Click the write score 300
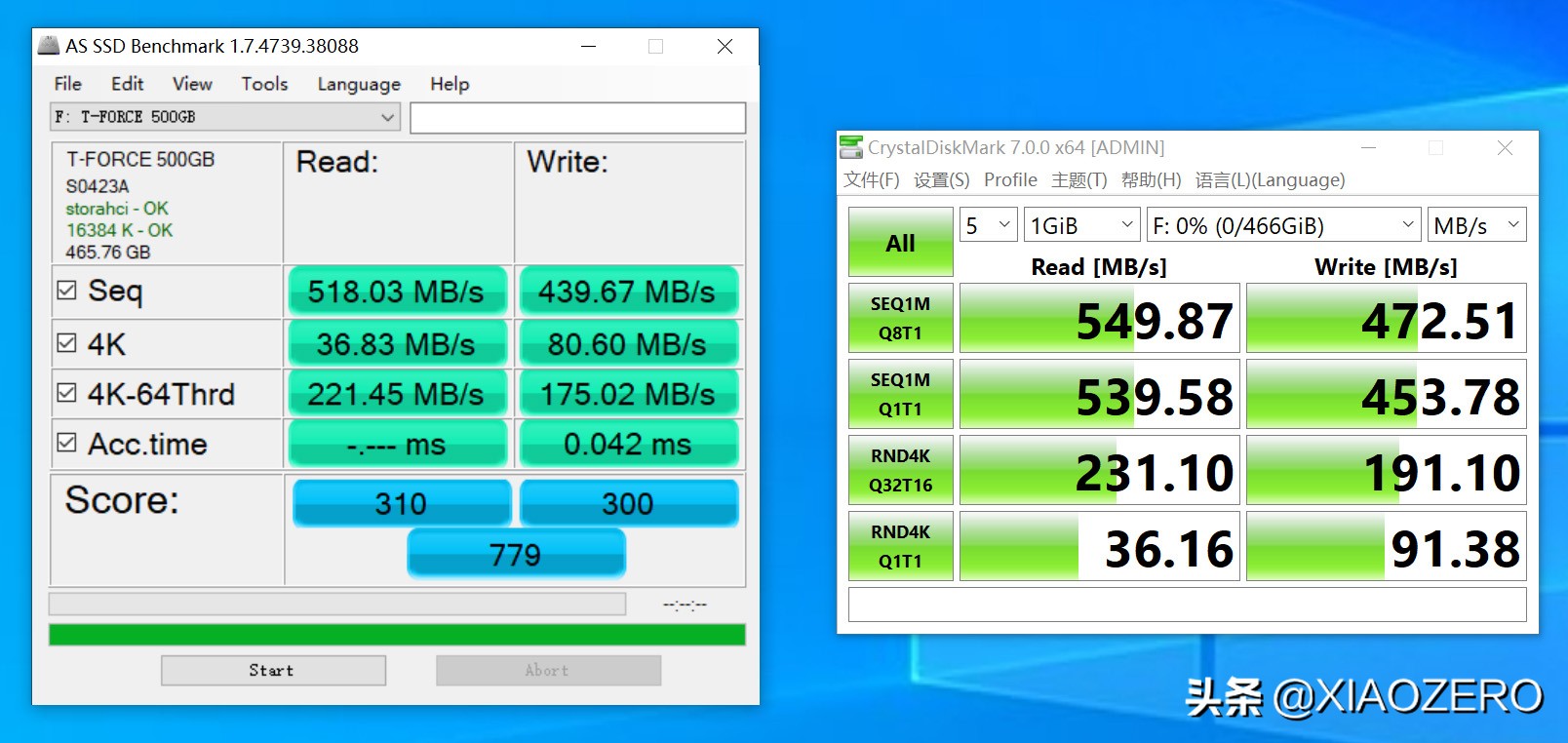Viewport: 1568px width, 743px height. (628, 503)
